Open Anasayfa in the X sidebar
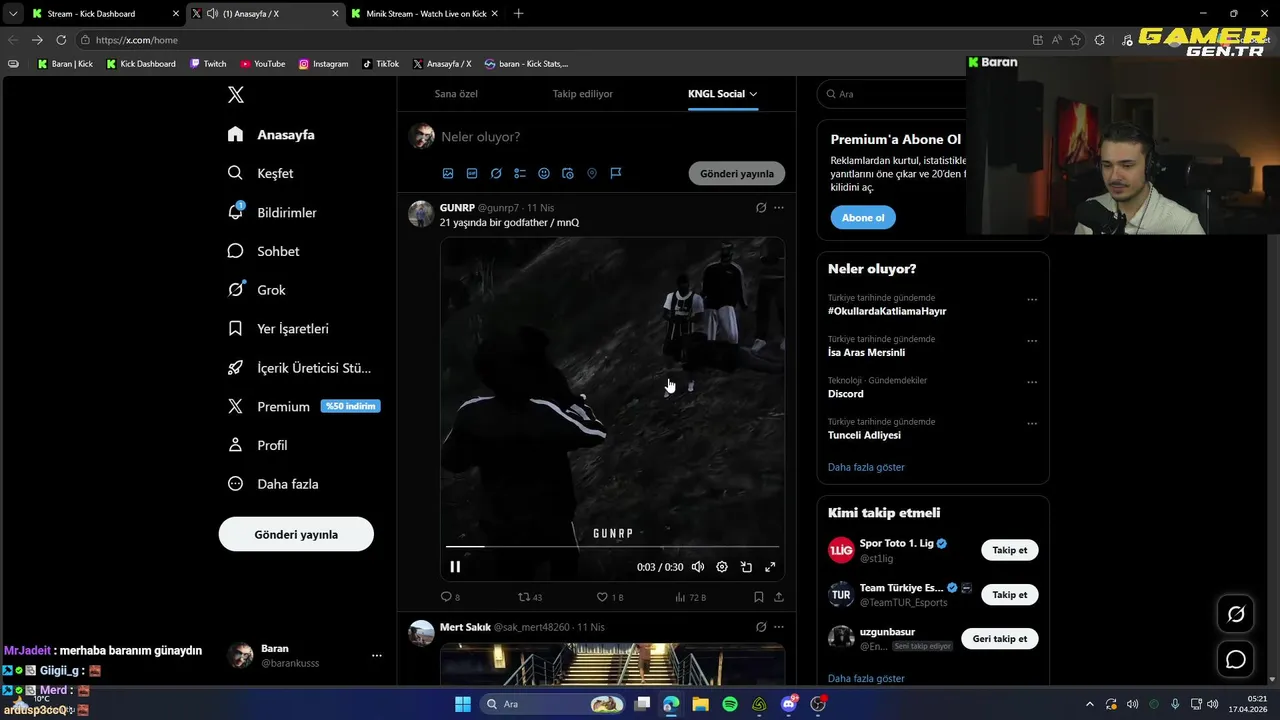Viewport: 1280px width, 720px height. (x=271, y=134)
